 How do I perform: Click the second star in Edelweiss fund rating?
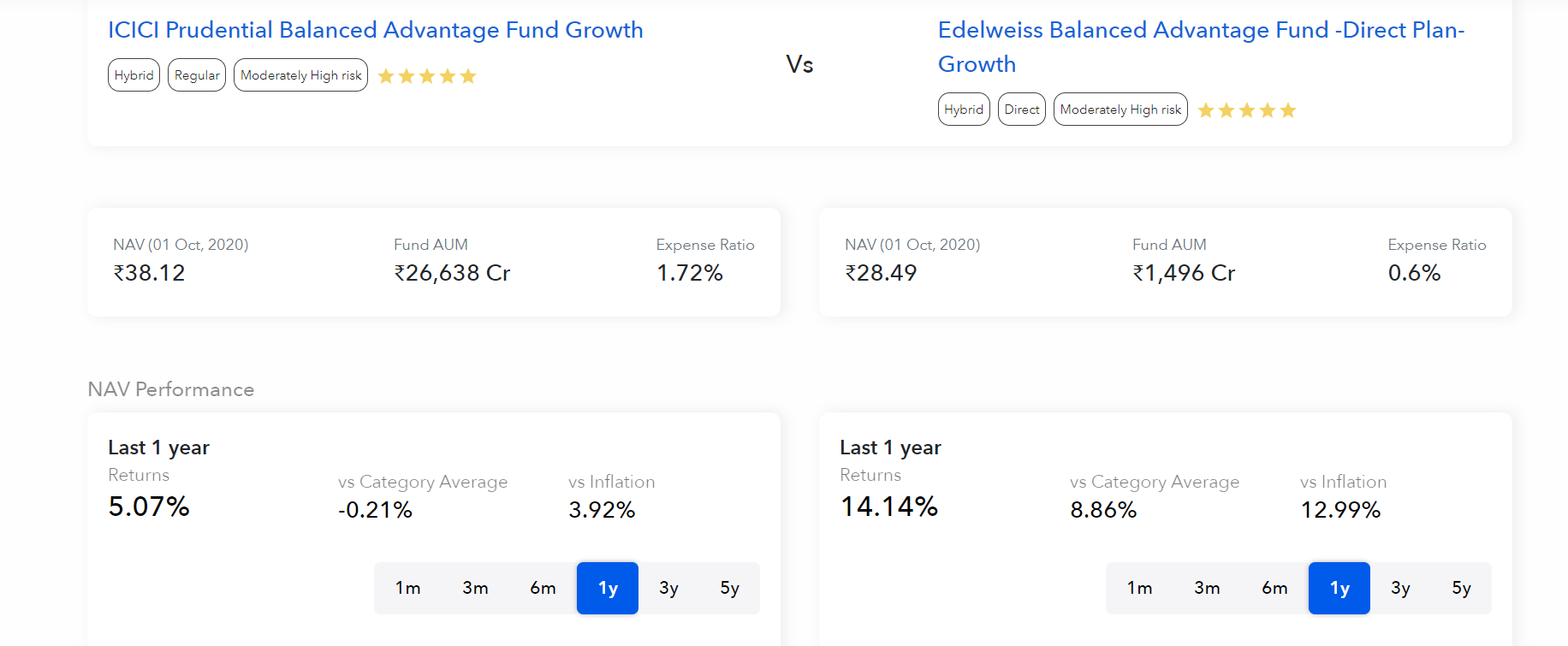point(1226,110)
